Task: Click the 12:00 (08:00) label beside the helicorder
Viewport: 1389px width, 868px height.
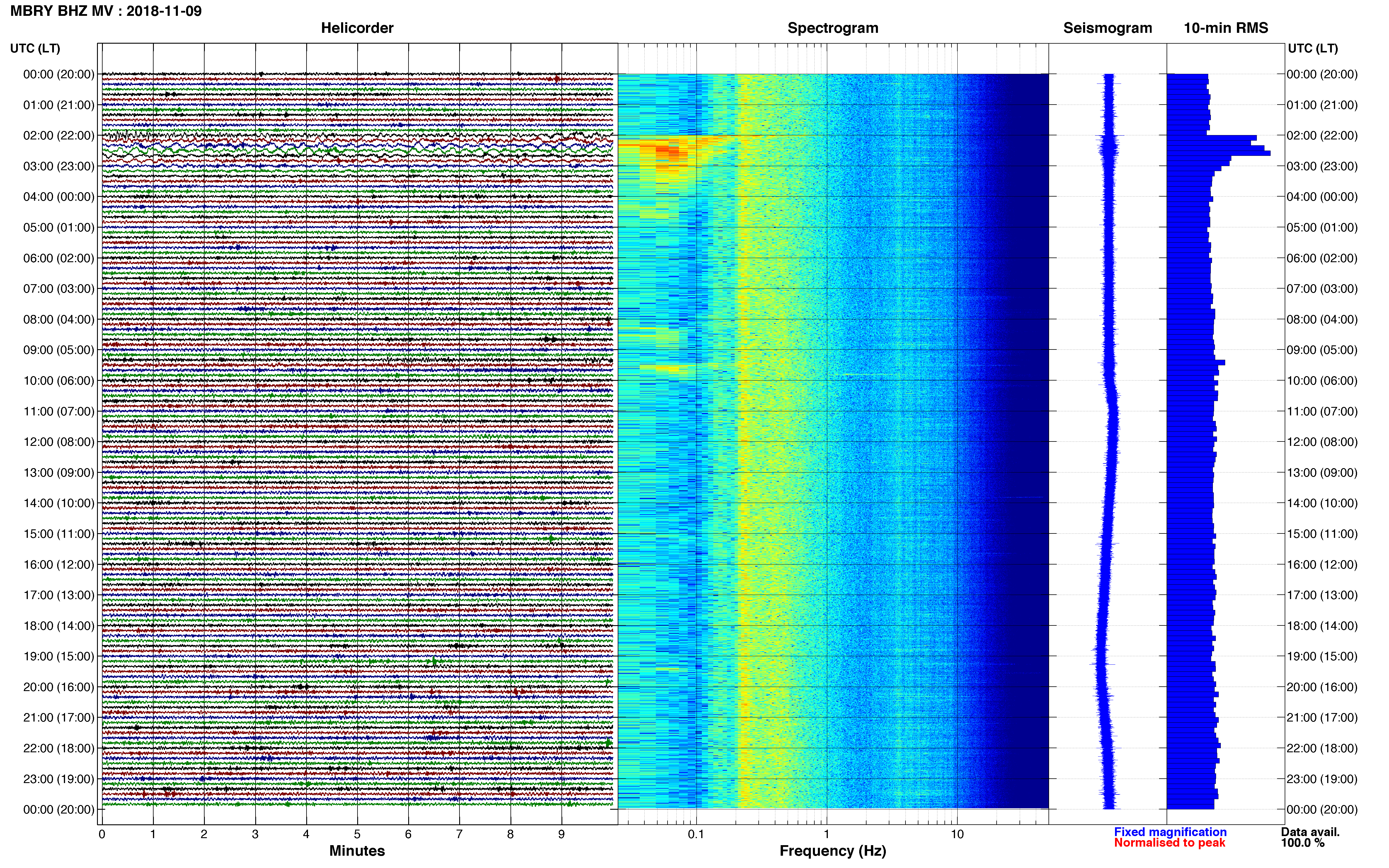Action: (59, 442)
